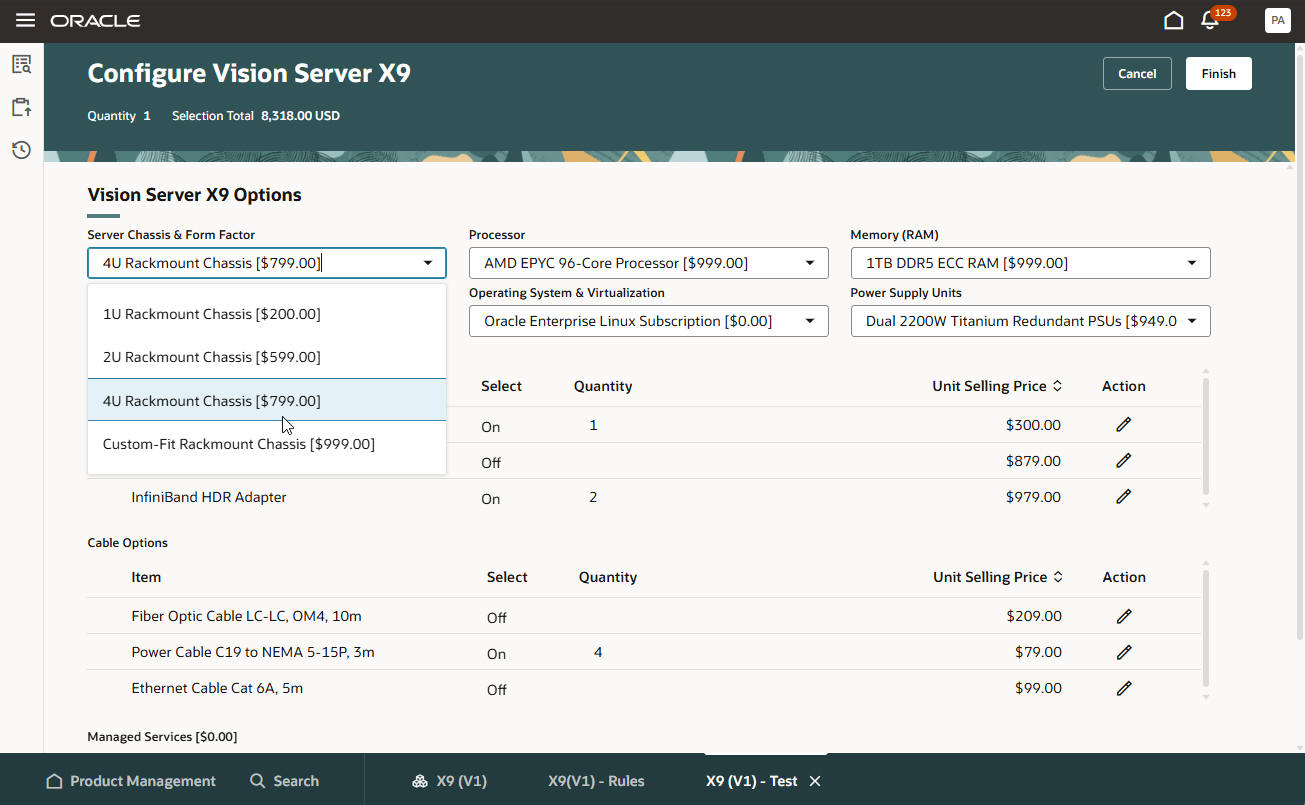
Task: Edit Fiber Optic Cable using pencil icon
Action: [x=1123, y=616]
